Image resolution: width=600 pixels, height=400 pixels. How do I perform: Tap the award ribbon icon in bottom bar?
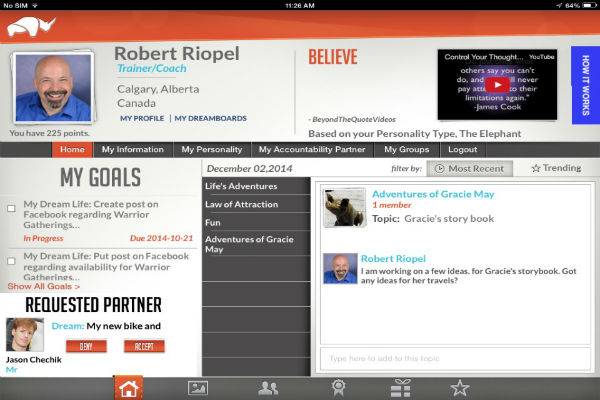pyautogui.click(x=339, y=388)
